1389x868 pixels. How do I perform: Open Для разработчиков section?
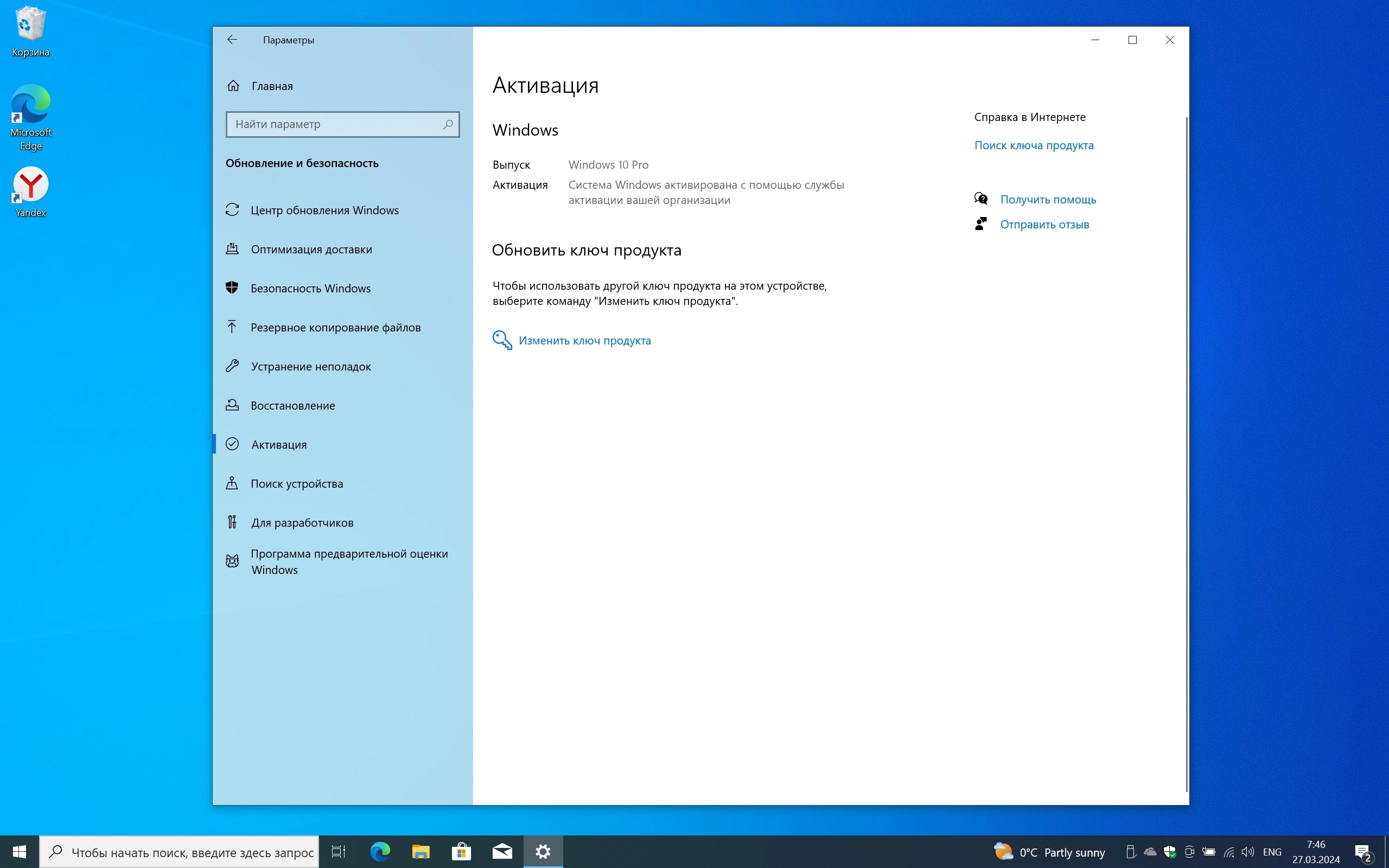tap(302, 522)
